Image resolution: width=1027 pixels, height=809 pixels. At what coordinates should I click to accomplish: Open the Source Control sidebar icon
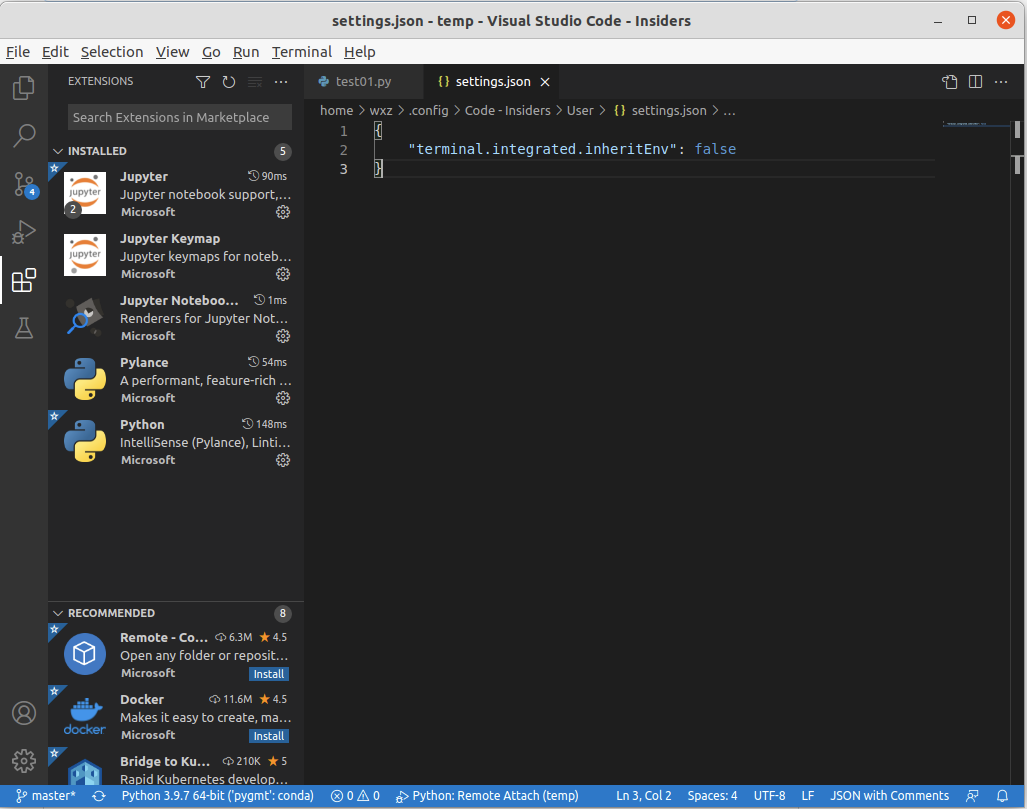(x=24, y=184)
